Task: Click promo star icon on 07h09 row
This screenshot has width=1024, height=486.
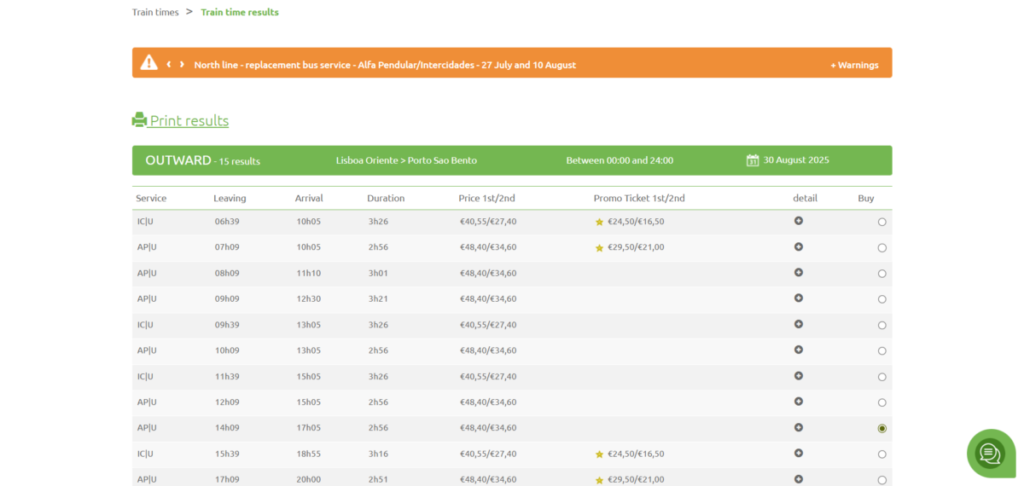Action: [x=599, y=248]
